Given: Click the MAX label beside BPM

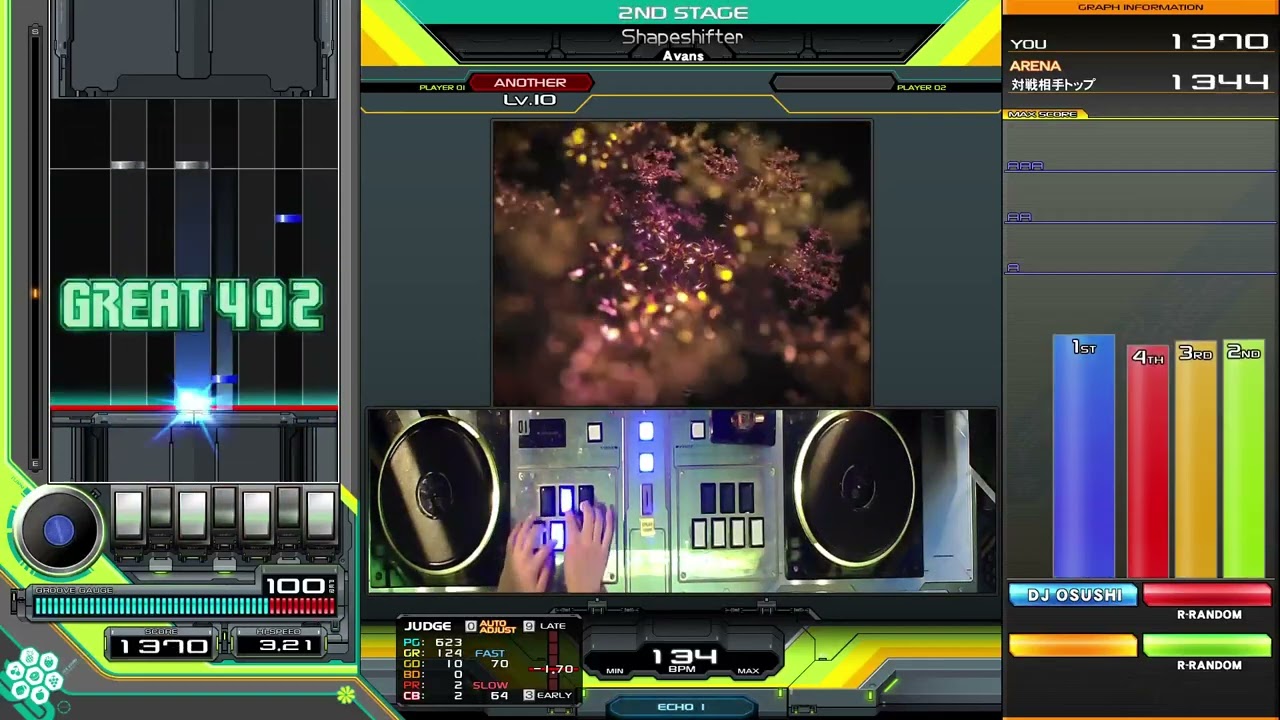Looking at the screenshot, I should coord(748,671).
